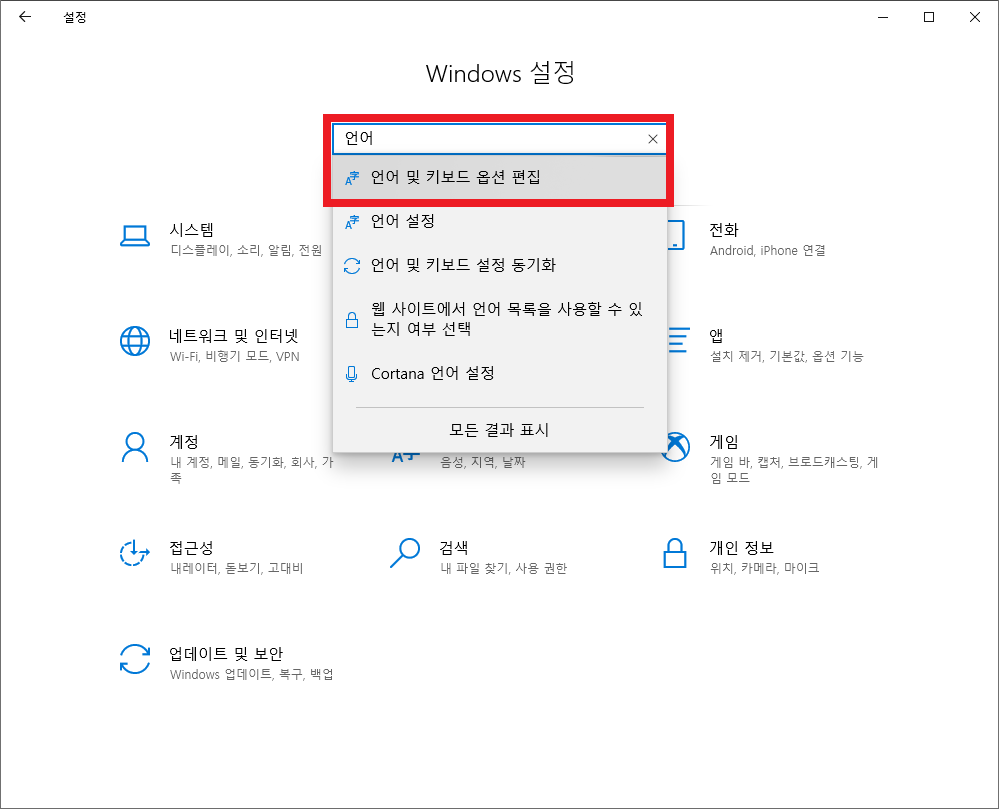Click the language icon beside 언어 설정
This screenshot has width=999, height=809.
coord(352,222)
